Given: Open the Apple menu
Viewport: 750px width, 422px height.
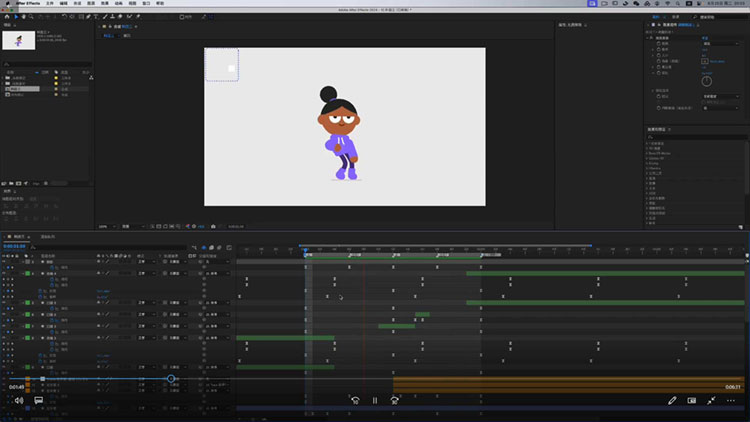Looking at the screenshot, I should pyautogui.click(x=5, y=4).
